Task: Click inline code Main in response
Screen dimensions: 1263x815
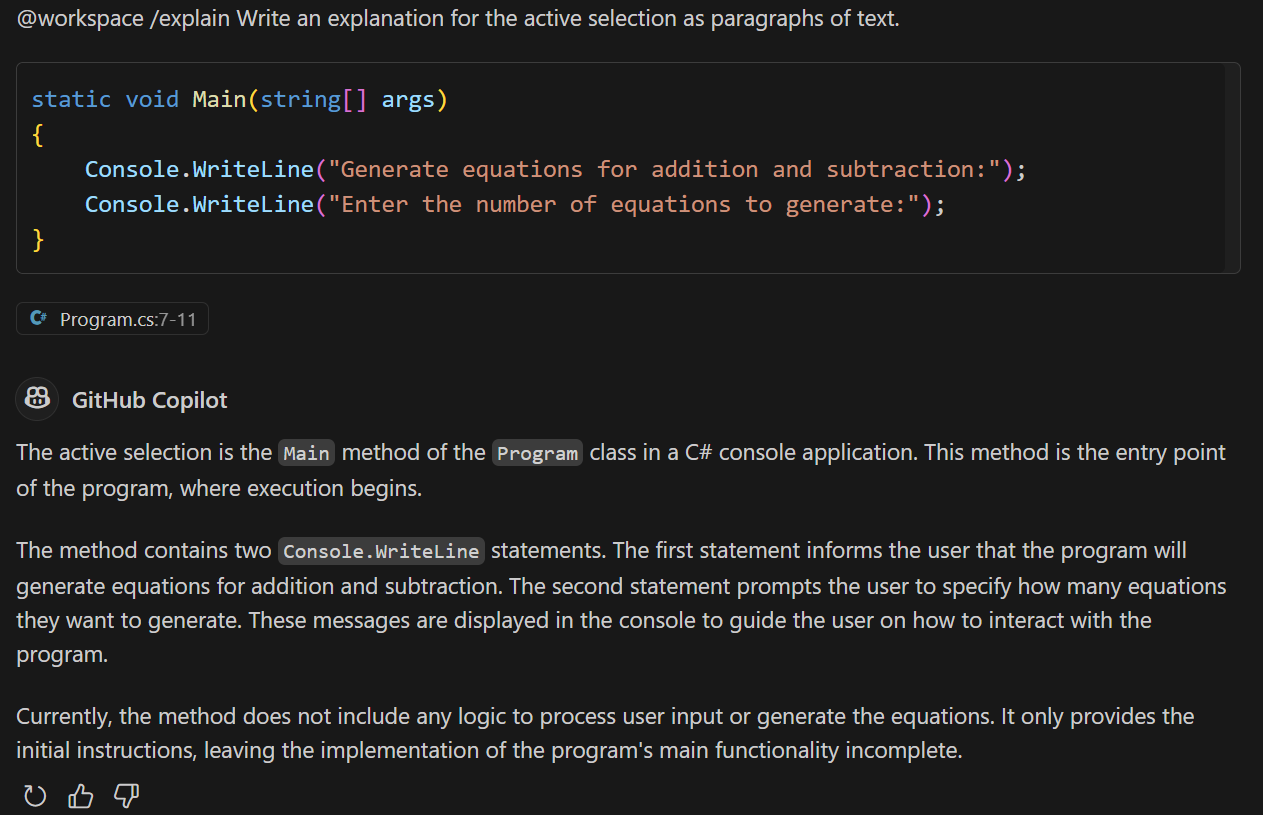Action: 306,453
